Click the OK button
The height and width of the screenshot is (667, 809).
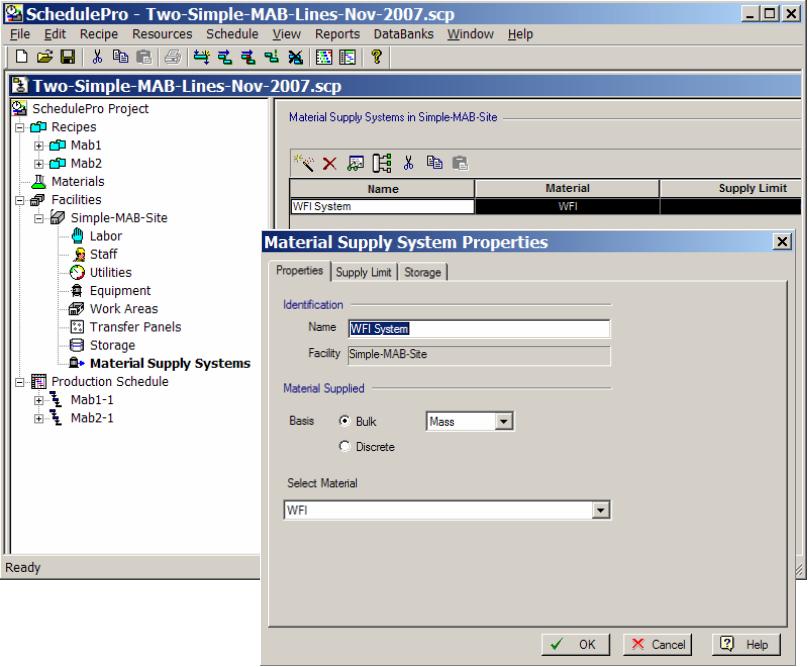(577, 644)
